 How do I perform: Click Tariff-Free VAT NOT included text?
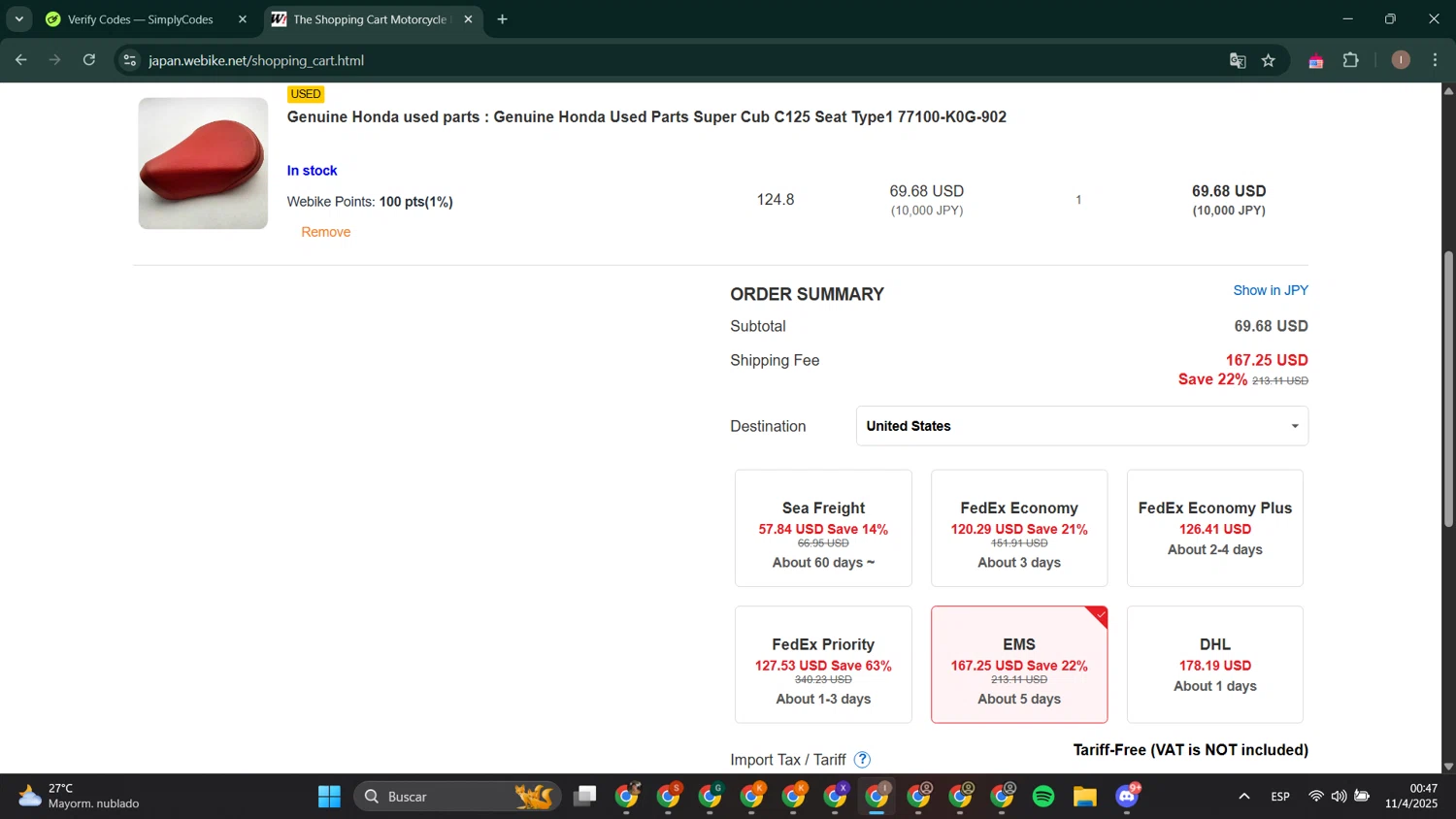coord(1191,750)
